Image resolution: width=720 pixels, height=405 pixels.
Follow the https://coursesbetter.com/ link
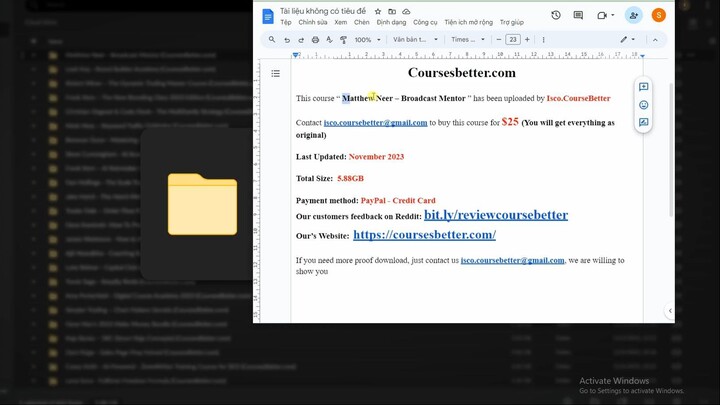424,235
